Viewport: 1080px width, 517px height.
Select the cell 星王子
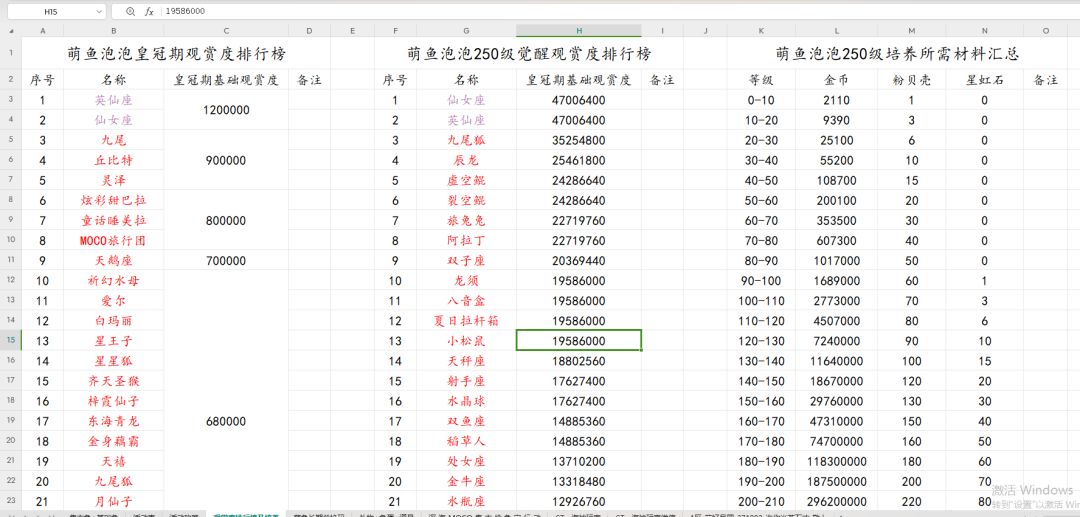[114, 341]
